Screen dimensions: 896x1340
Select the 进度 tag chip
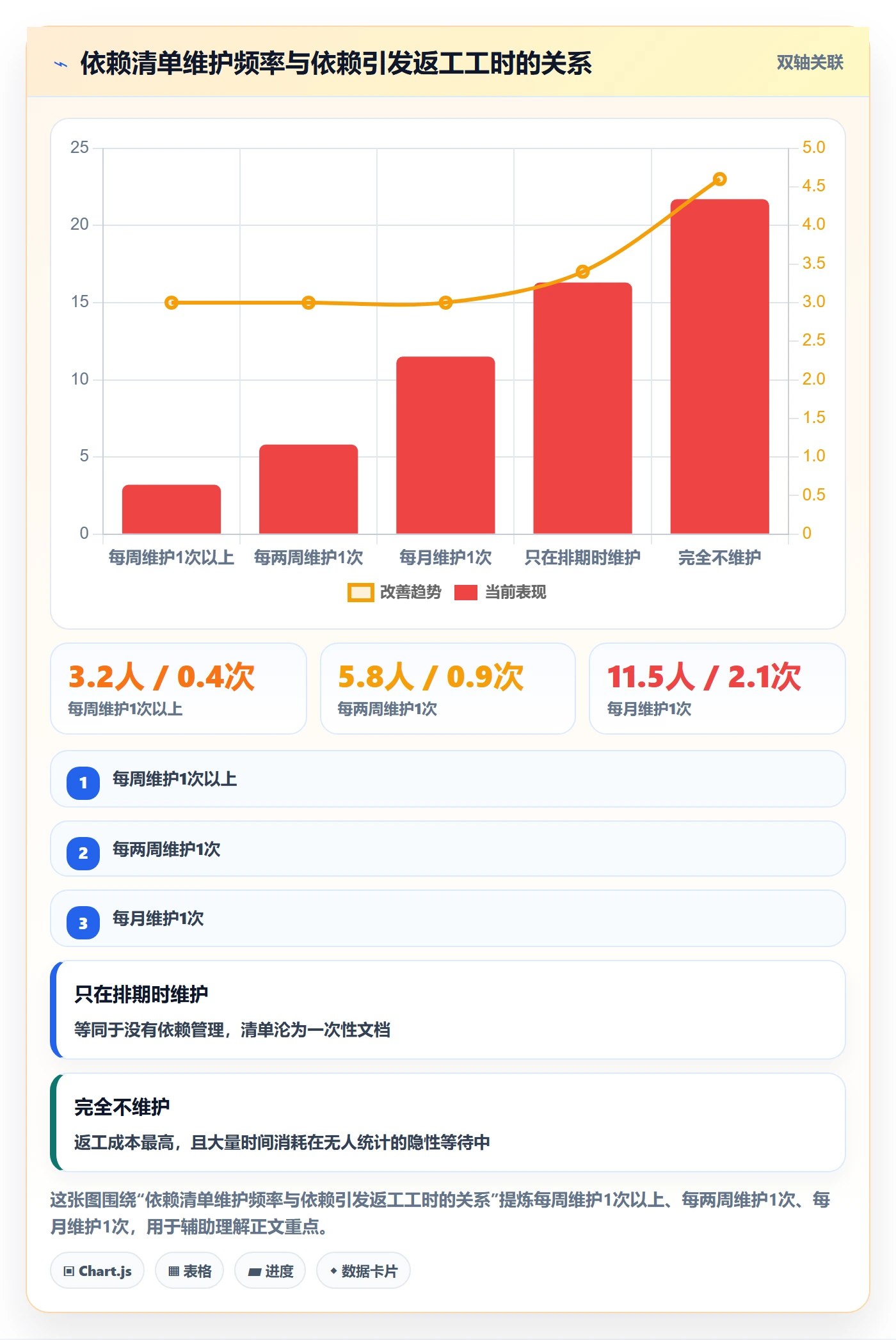pyautogui.click(x=270, y=1271)
